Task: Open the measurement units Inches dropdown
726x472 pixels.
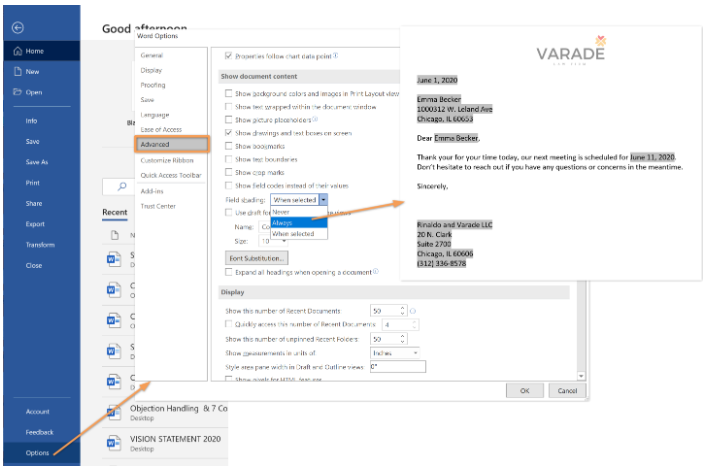Action: [x=395, y=353]
